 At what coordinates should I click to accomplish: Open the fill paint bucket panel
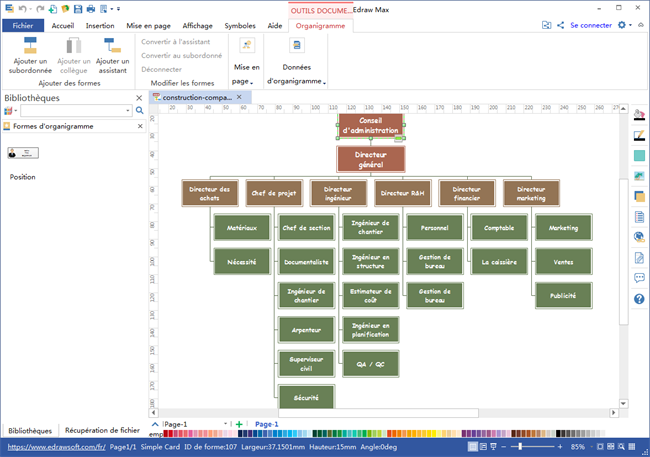(639, 115)
